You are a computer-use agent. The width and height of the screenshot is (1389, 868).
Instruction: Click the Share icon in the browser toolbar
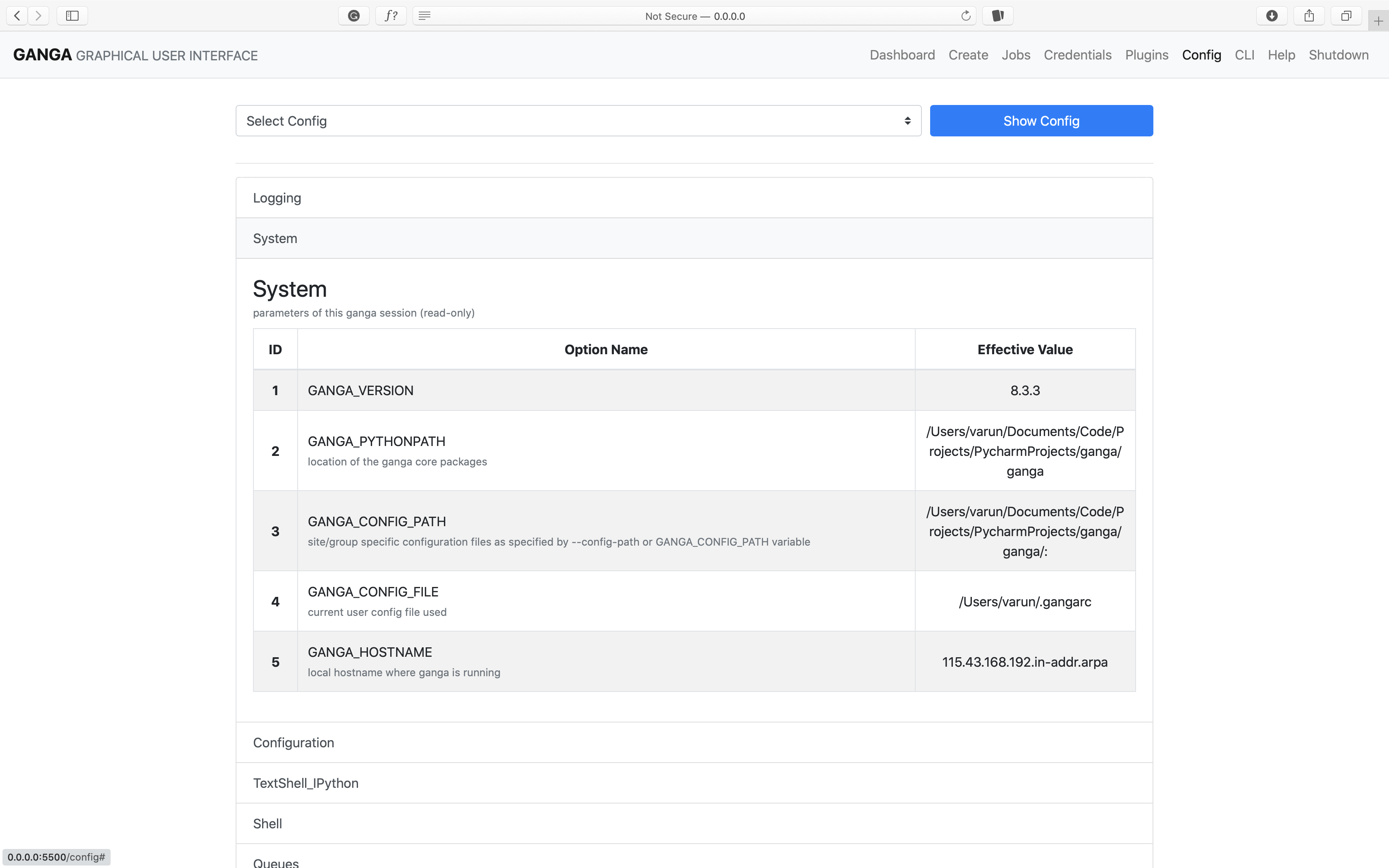pyautogui.click(x=1309, y=16)
